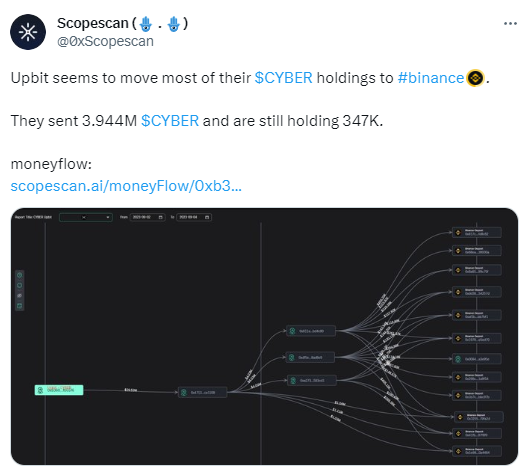Open the second $CYBER cashtag after 3.944M

click(170, 121)
